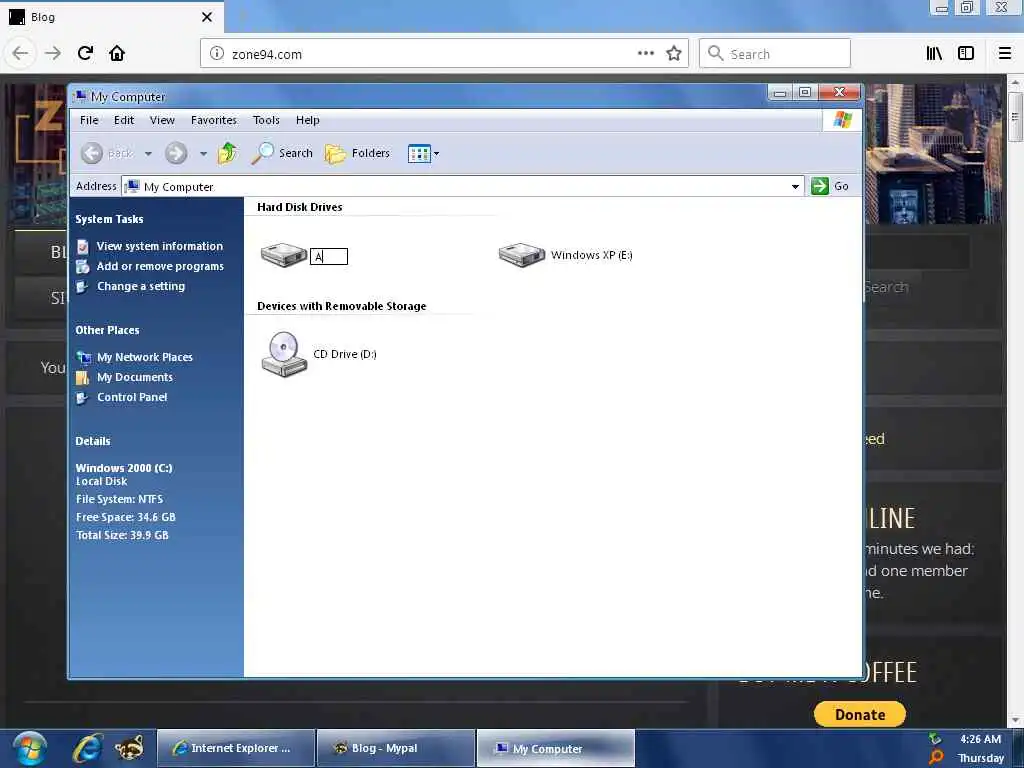Screen dimensions: 1024x768
Task: Click the browser Search box
Action: (x=775, y=54)
